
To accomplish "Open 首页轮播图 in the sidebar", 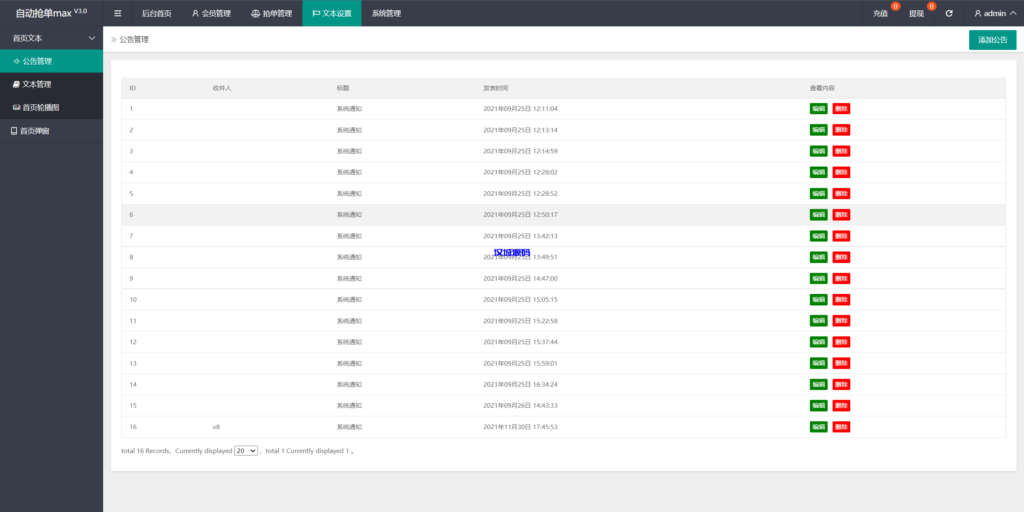I will click(40, 107).
